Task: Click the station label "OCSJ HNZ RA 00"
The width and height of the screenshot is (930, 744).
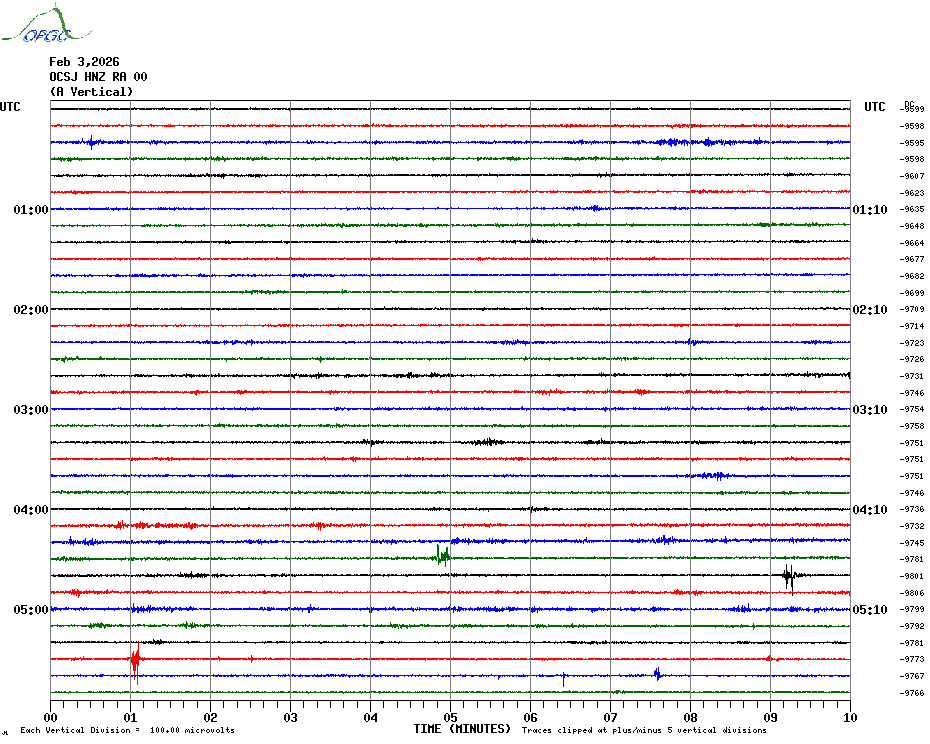Action: point(98,77)
